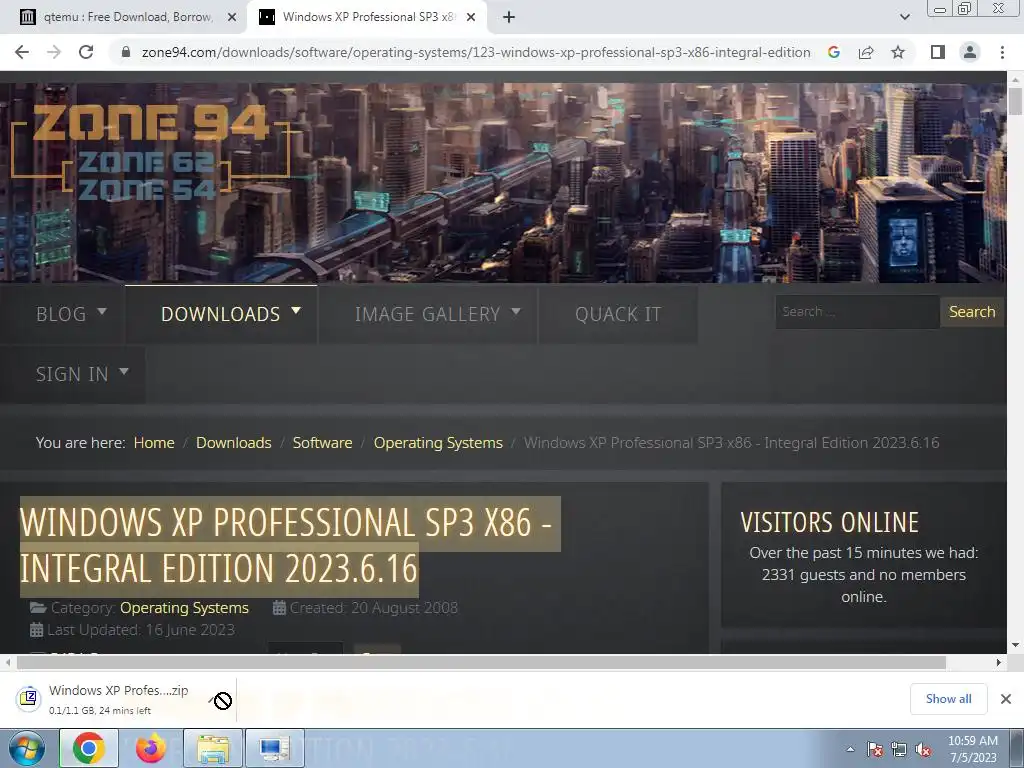The width and height of the screenshot is (1024, 768).
Task: Click the computer monitor taskbar icon
Action: click(x=275, y=748)
